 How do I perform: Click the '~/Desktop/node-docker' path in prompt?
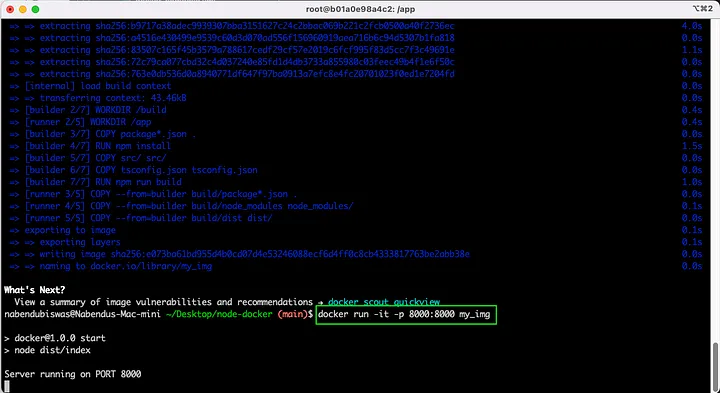coord(219,314)
